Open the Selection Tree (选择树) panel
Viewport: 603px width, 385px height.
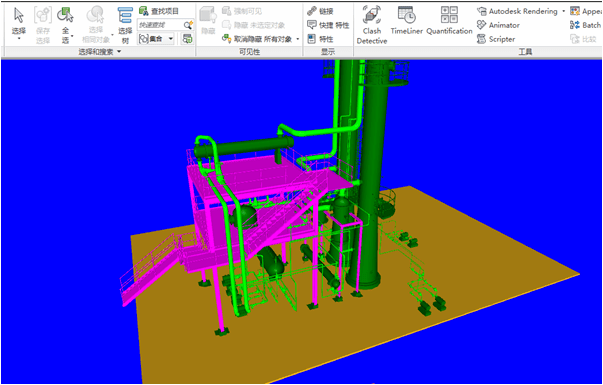[x=125, y=24]
